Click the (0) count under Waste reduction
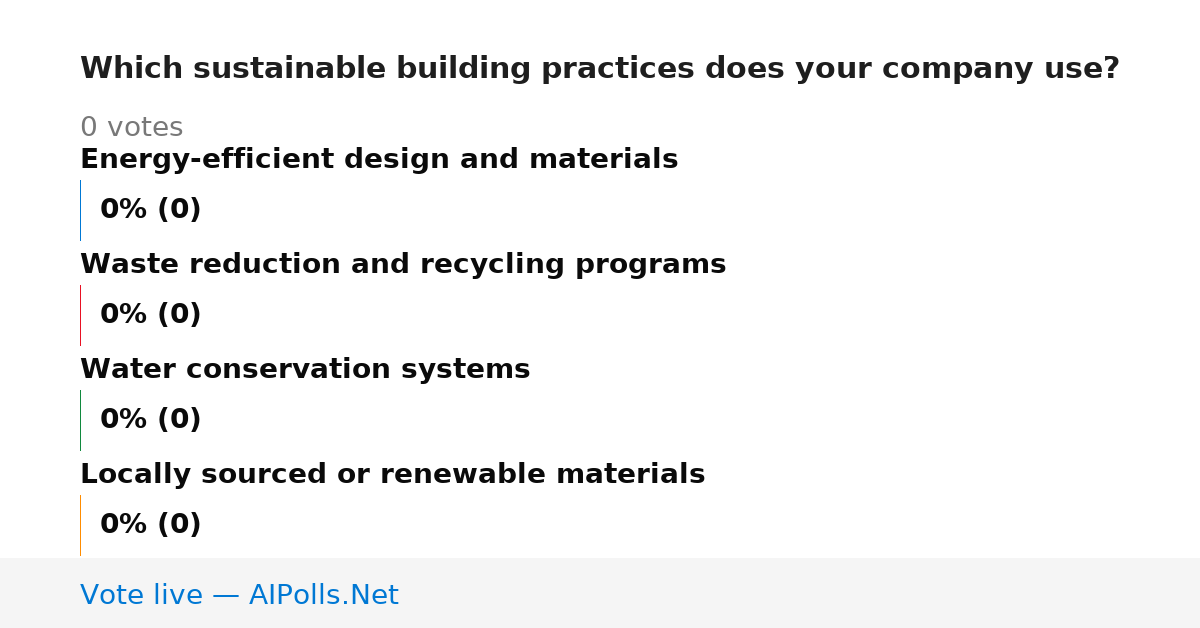The image size is (1200, 628). click(x=179, y=315)
